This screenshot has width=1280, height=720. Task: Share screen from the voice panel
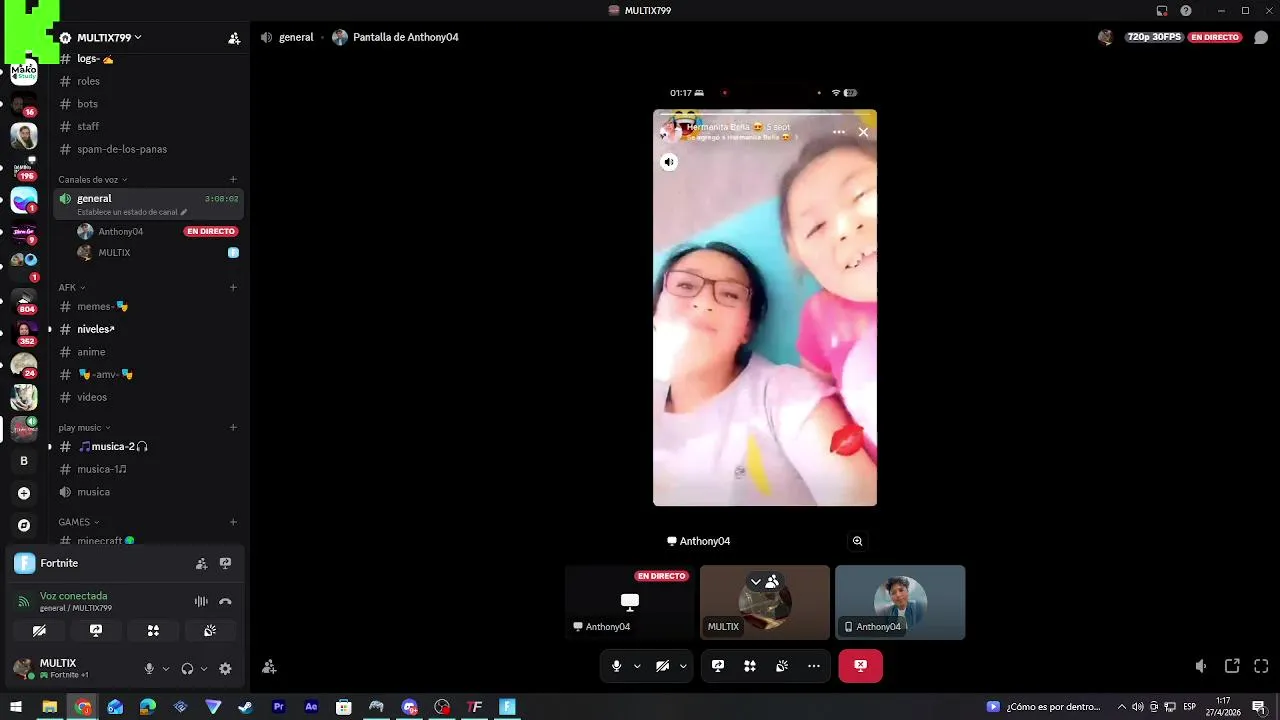point(96,631)
